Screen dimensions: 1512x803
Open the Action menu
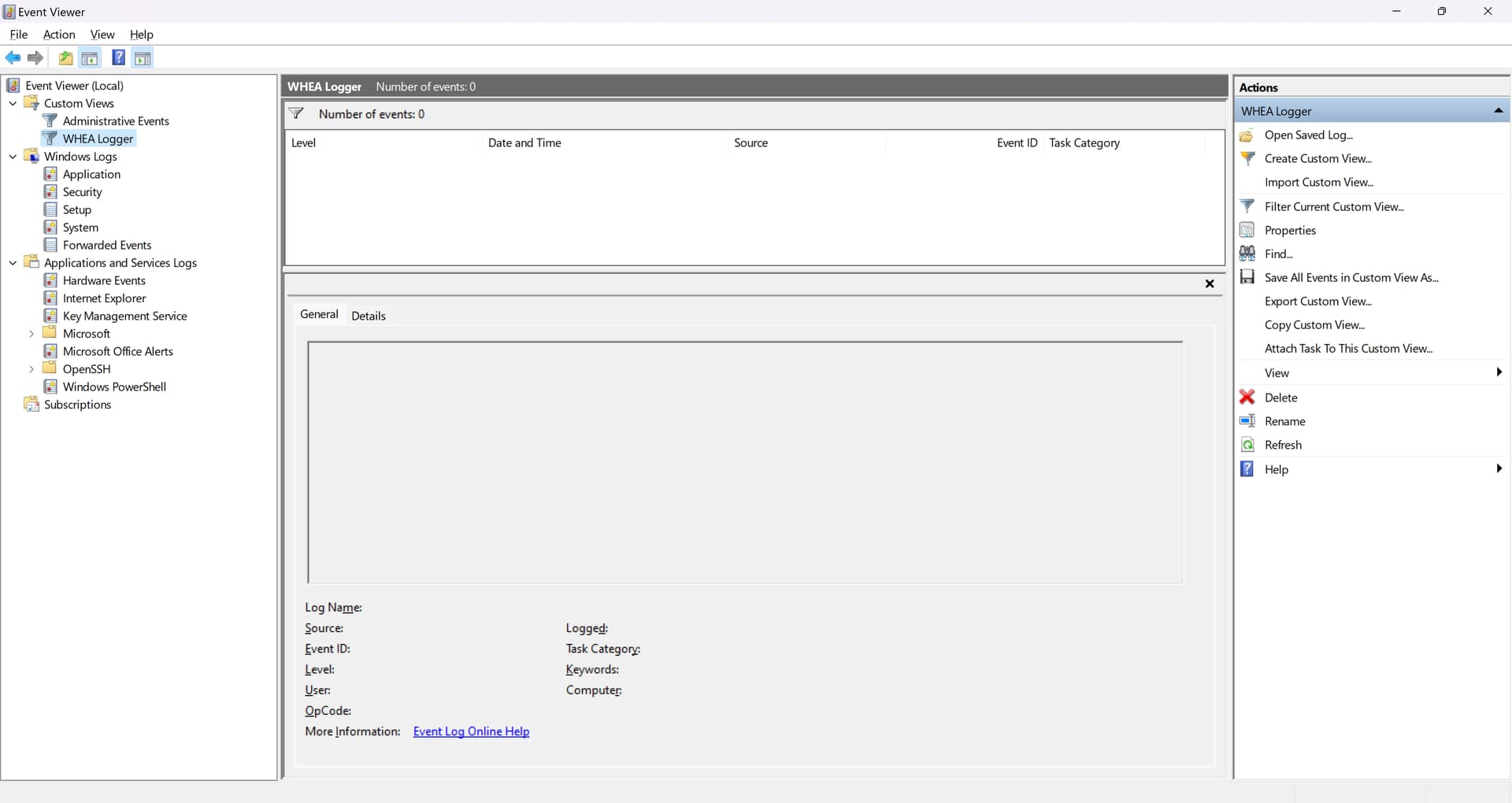59,35
